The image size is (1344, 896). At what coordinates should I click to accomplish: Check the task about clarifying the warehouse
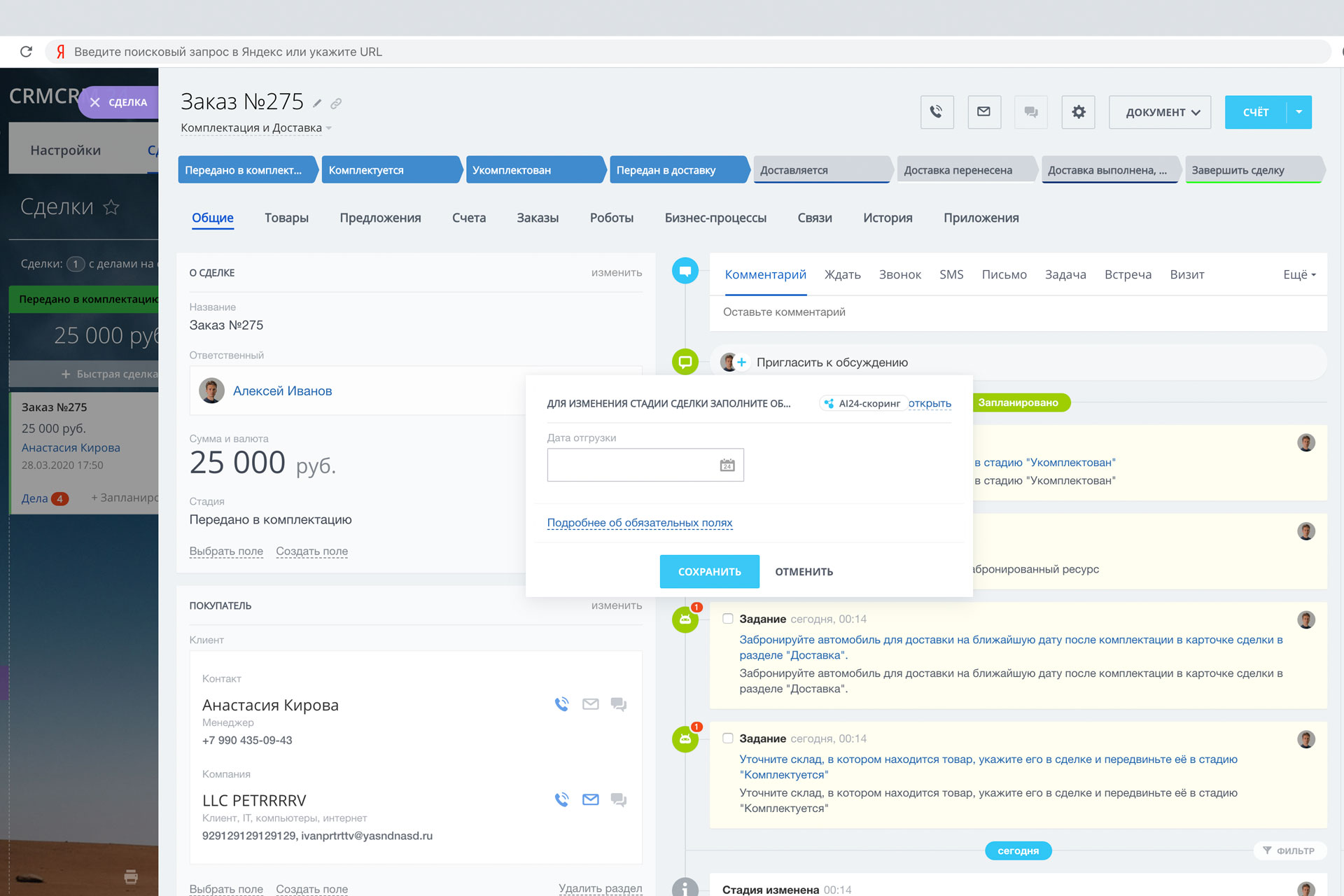pos(728,738)
